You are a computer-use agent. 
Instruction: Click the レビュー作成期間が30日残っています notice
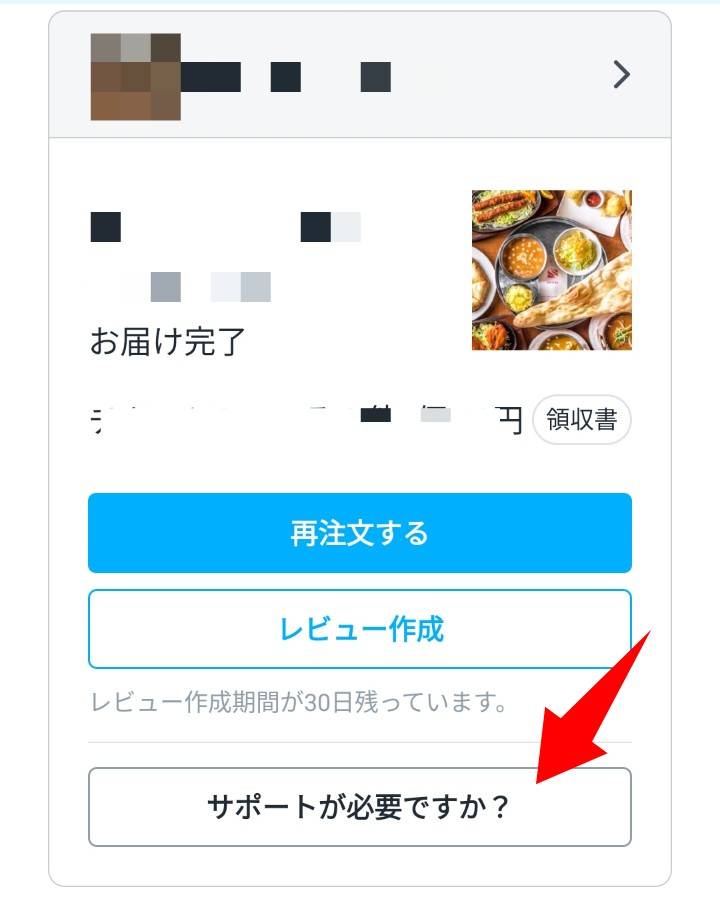point(299,702)
